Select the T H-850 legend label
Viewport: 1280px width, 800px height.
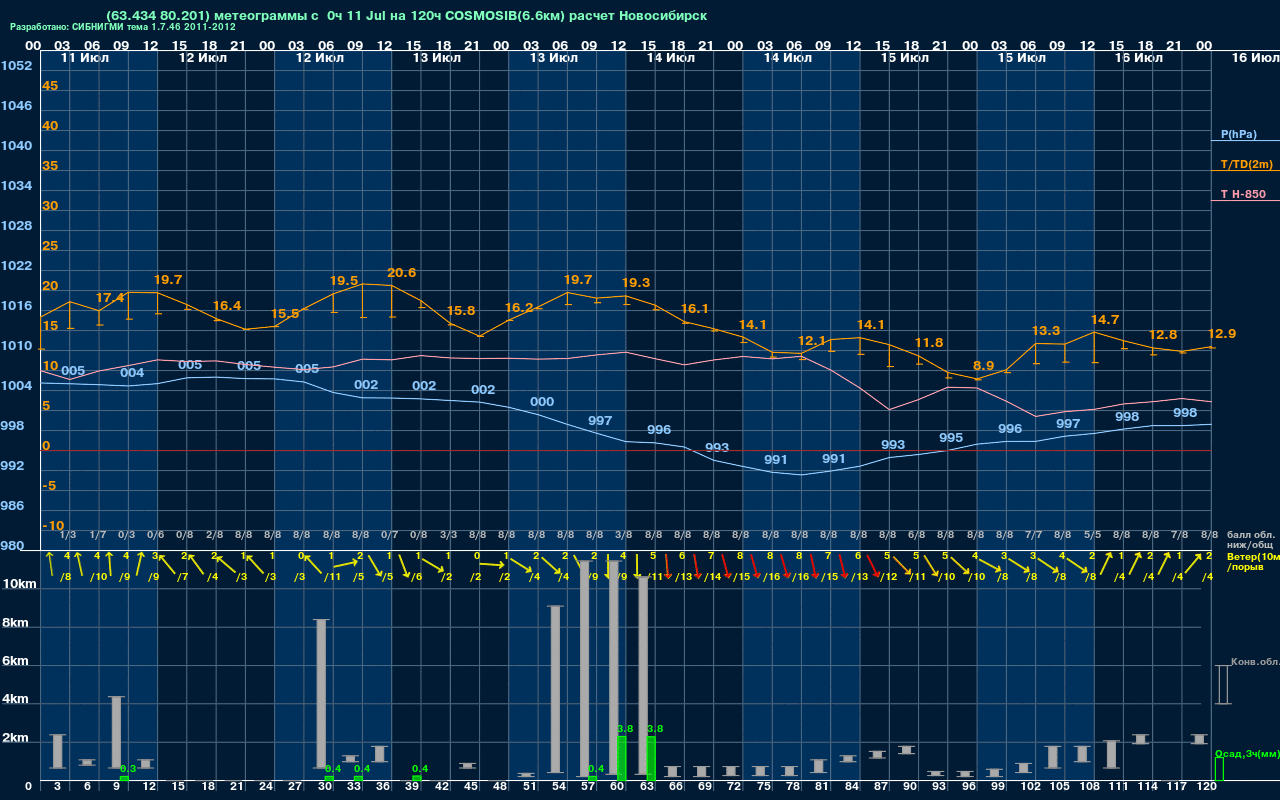(1242, 194)
